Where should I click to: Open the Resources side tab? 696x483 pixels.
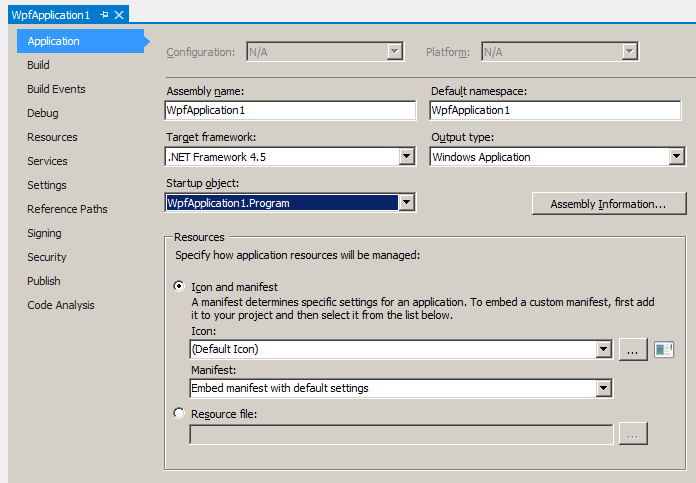(52, 137)
